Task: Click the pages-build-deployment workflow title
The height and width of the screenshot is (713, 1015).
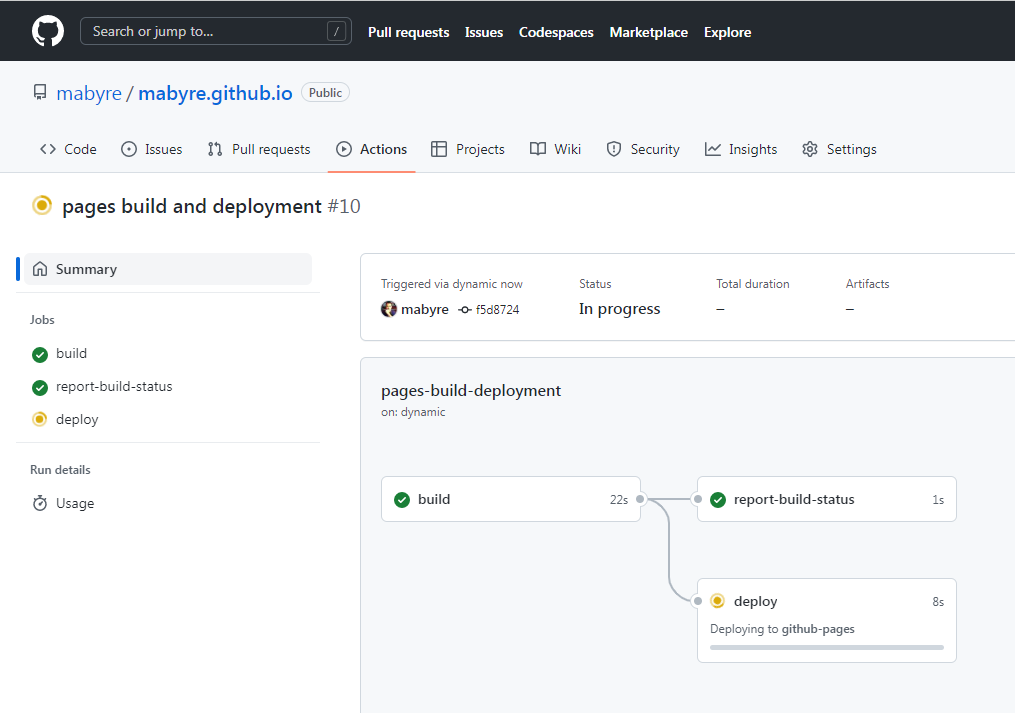Action: coord(471,390)
